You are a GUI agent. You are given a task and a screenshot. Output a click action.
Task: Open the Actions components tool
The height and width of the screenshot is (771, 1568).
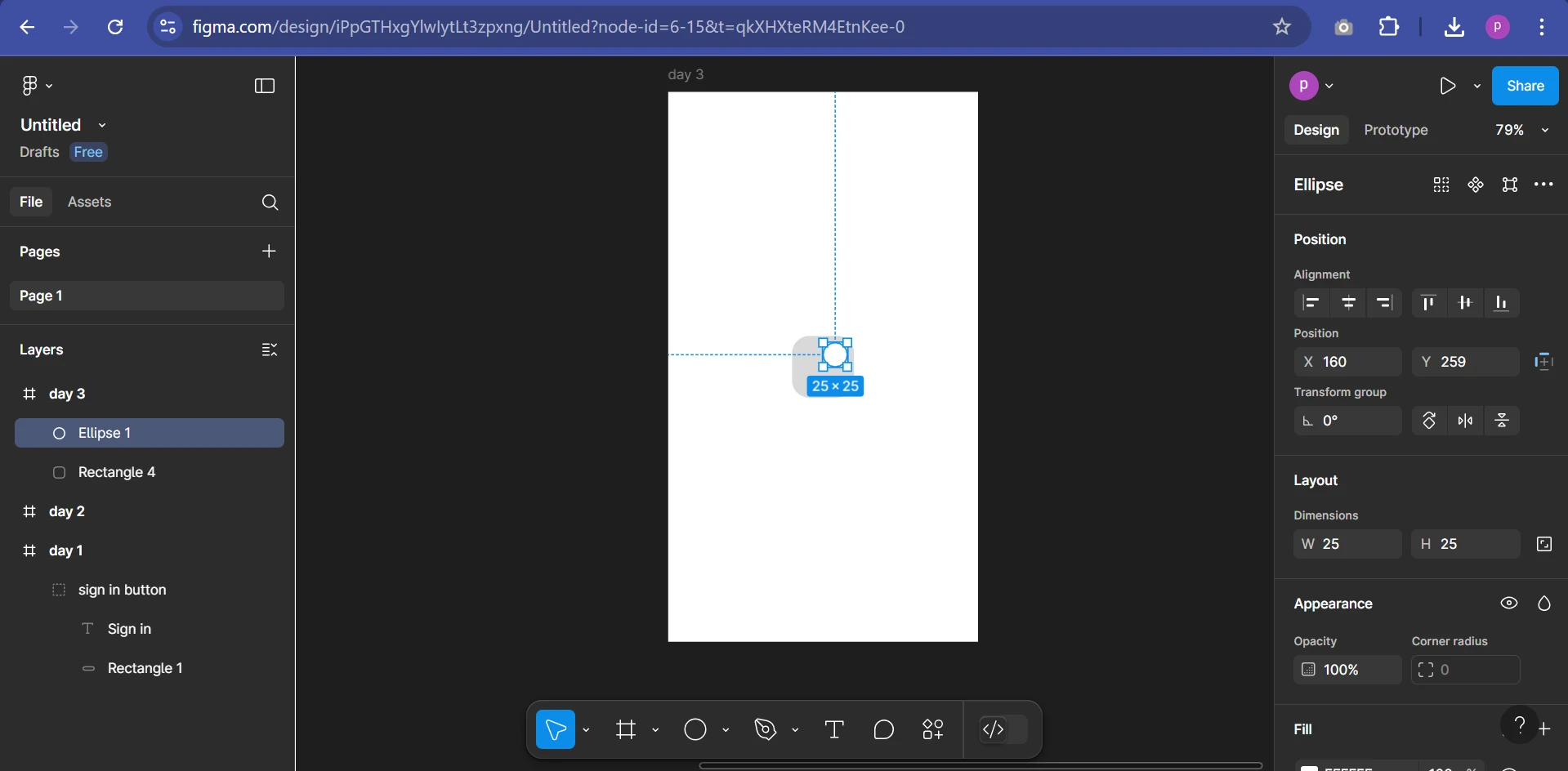(933, 729)
